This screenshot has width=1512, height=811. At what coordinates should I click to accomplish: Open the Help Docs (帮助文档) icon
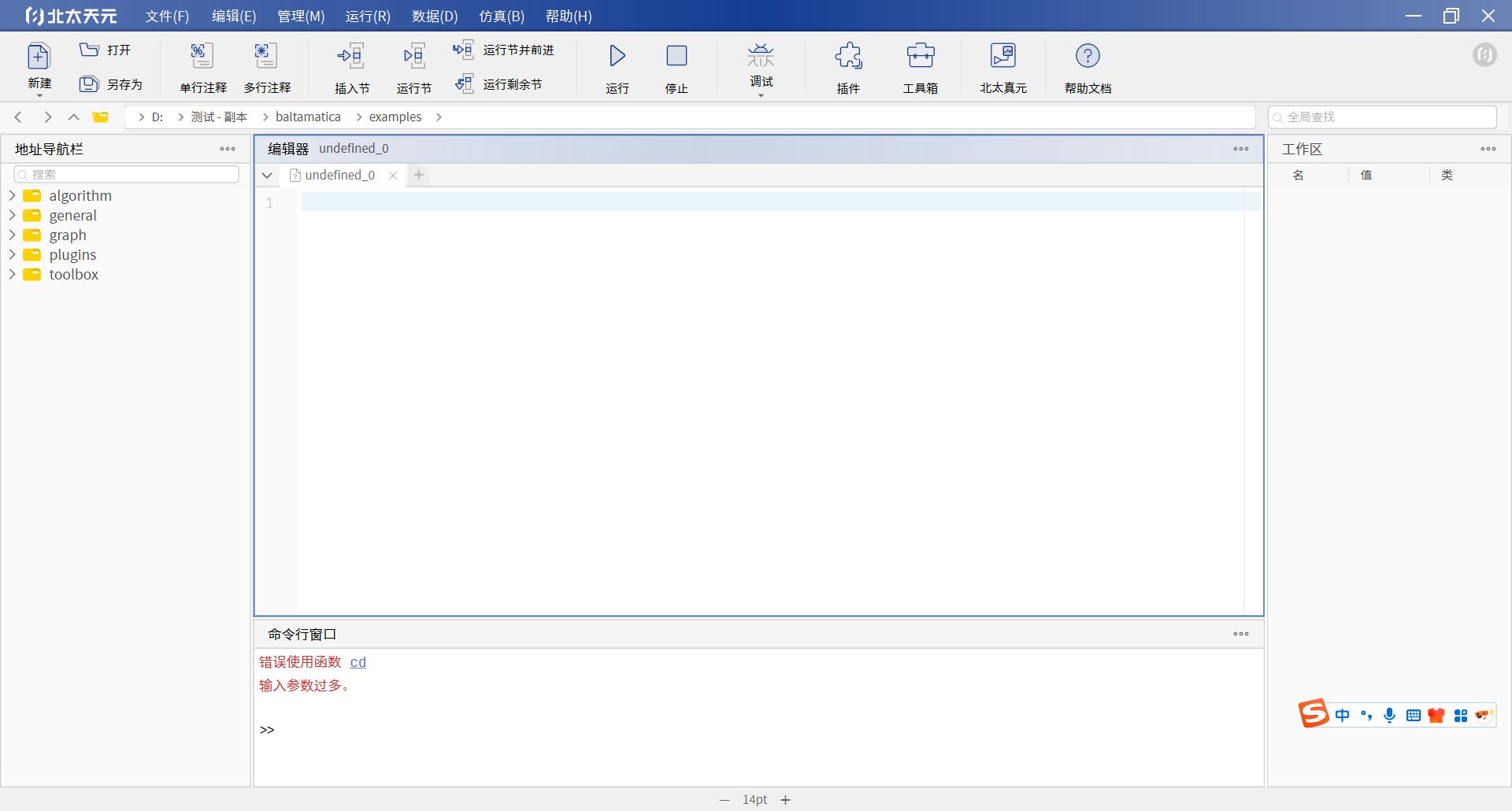point(1088,56)
